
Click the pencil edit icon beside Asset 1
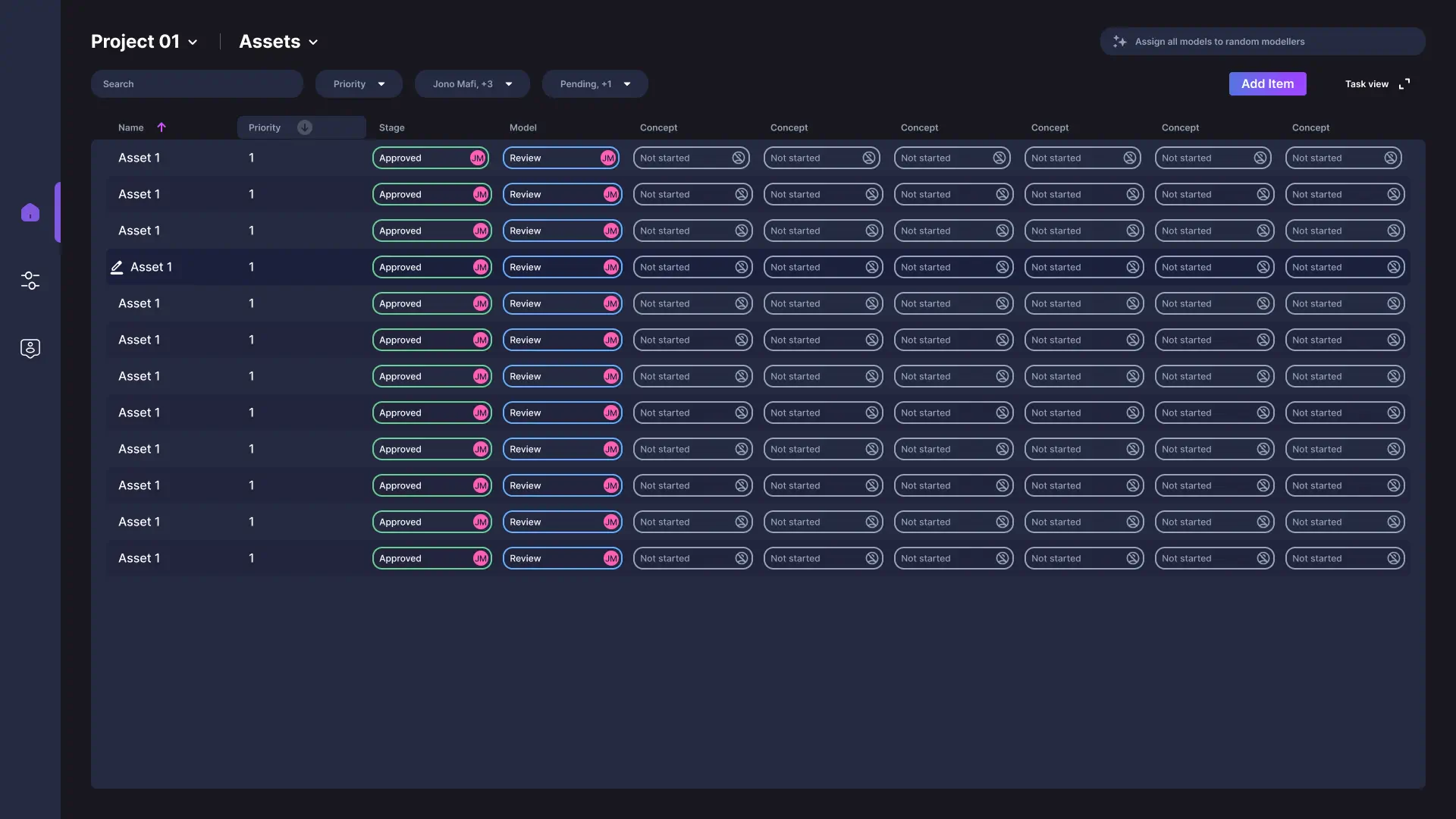tap(117, 267)
